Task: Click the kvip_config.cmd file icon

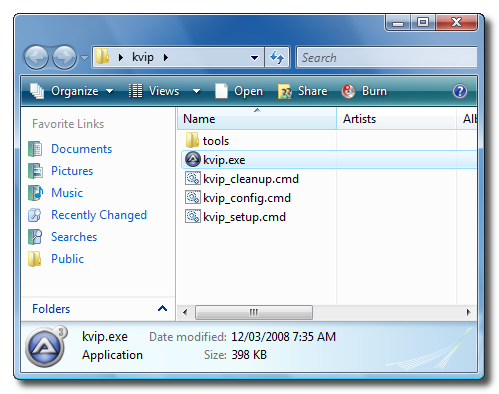Action: tap(193, 197)
